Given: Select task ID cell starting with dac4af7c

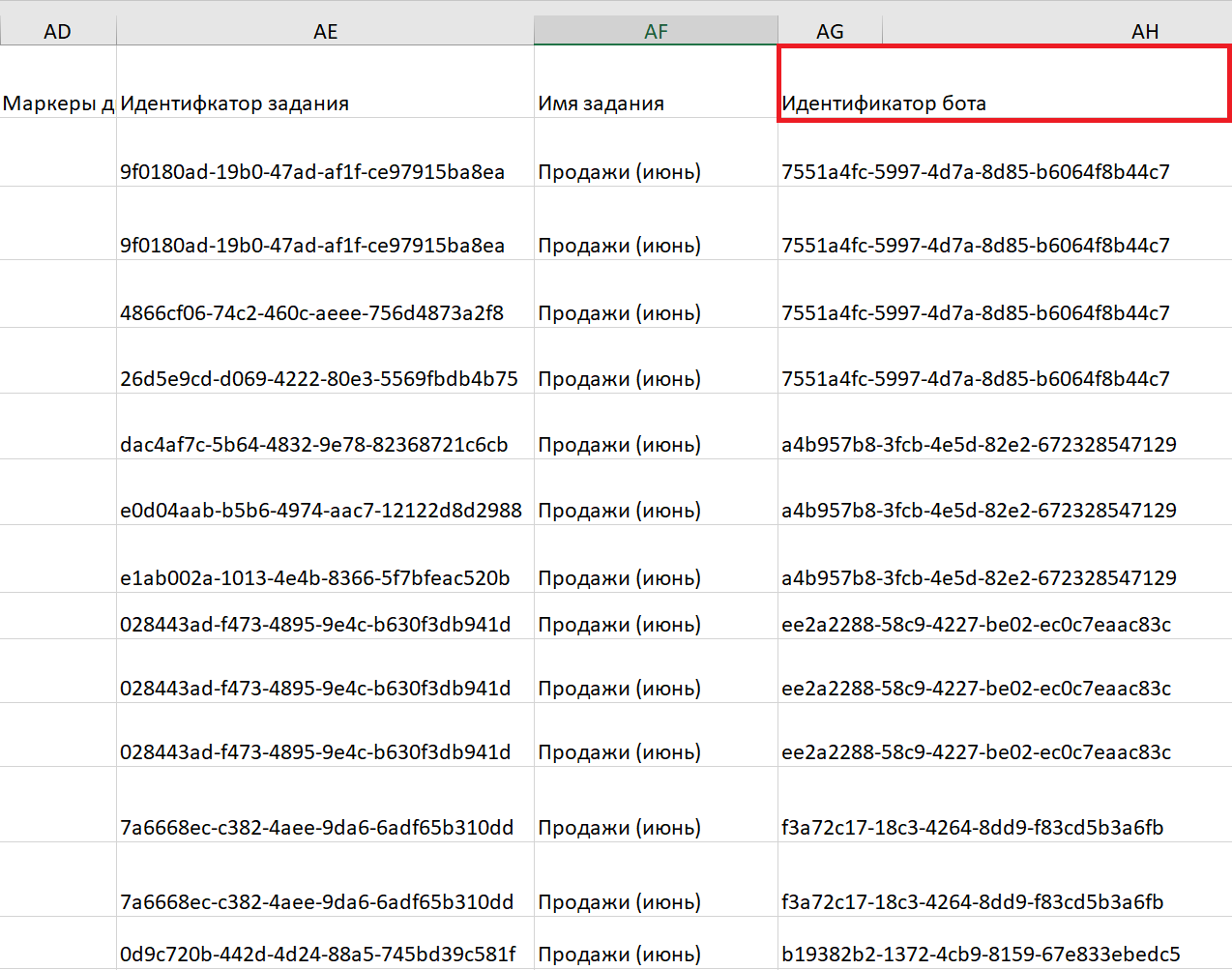Looking at the screenshot, I should (x=325, y=444).
